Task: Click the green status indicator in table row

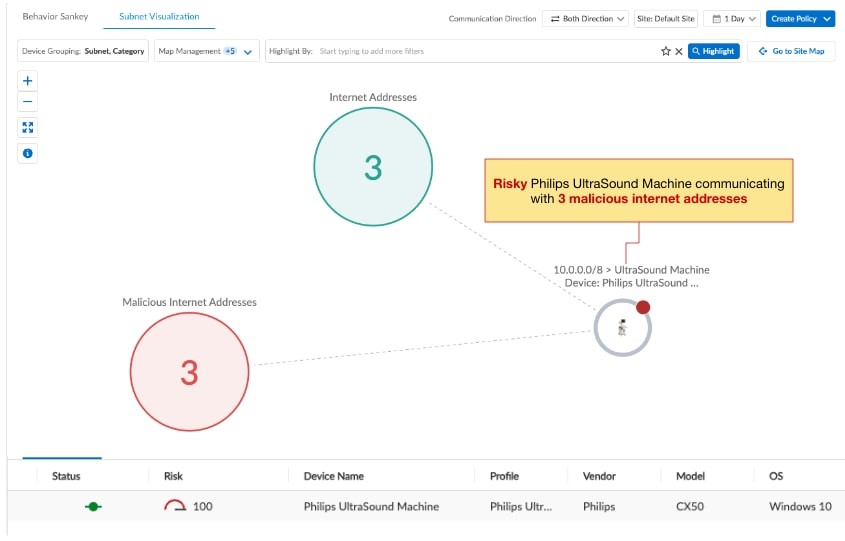Action: coord(93,507)
